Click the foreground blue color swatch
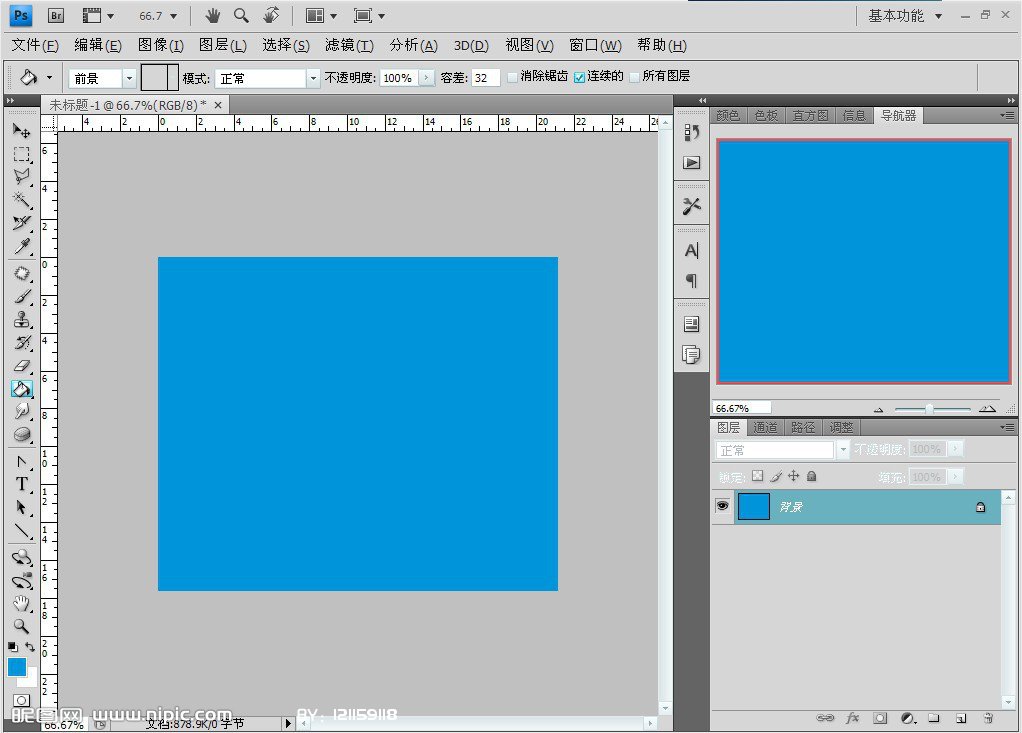Viewport: 1022px width, 733px height. pos(17,667)
